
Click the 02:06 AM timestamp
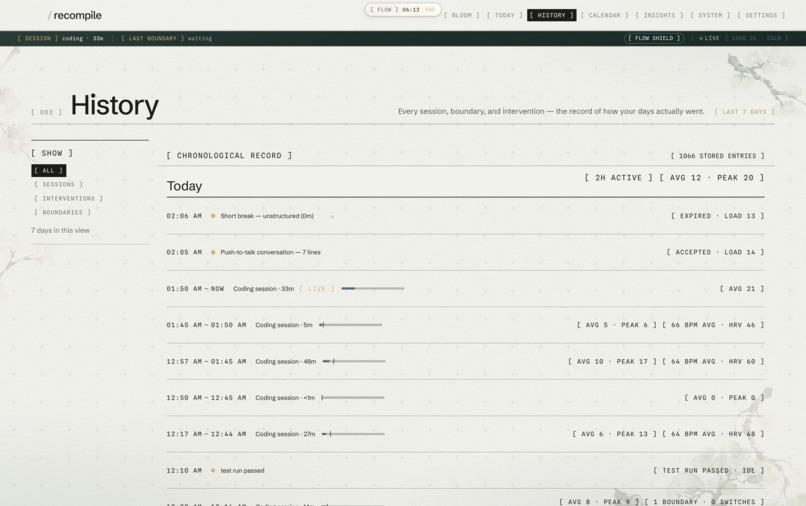(x=184, y=216)
